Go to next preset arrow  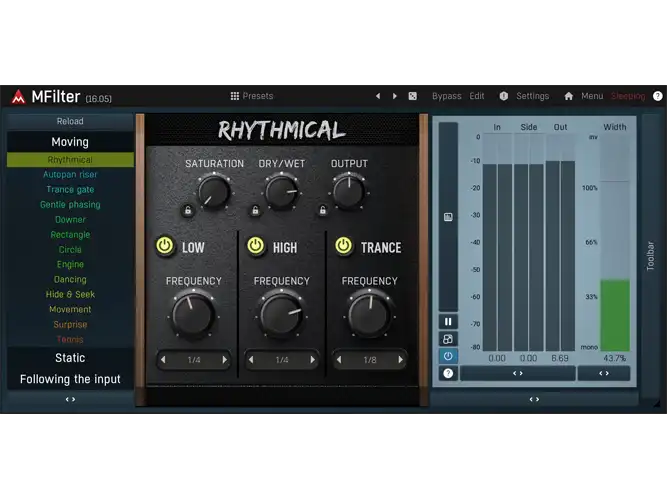tap(395, 96)
